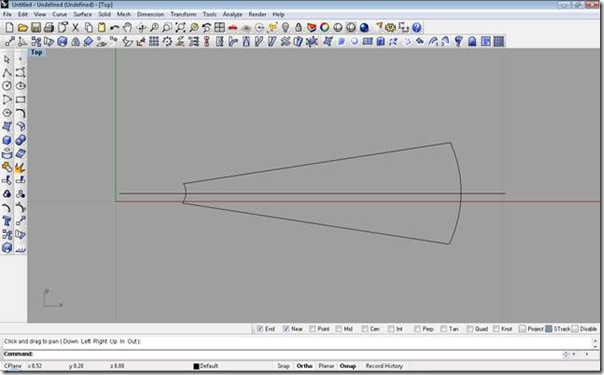Screen dimensions: 604x375
Task: Enable the Knot object snap checkbox
Action: [x=496, y=329]
